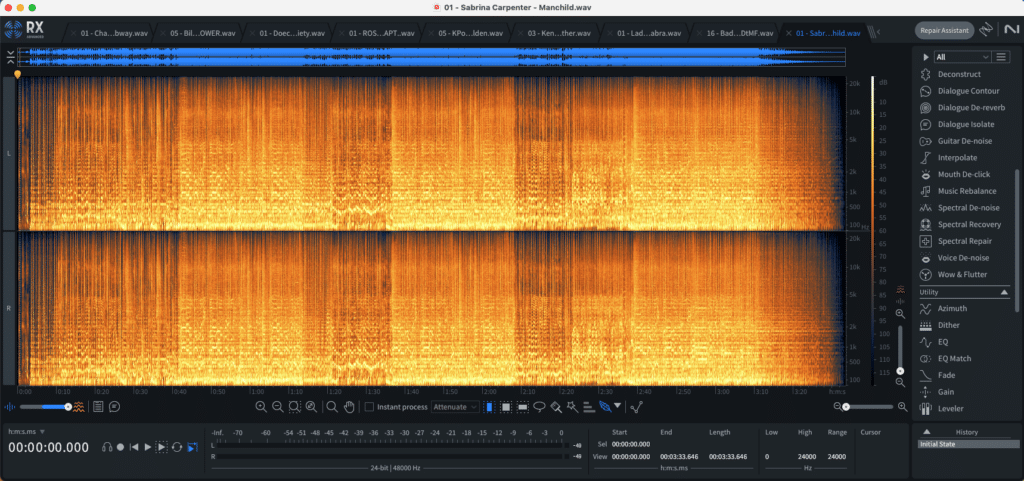Viewport: 1024px width, 481px height.
Task: Collapse the History panel arrow
Action: 926,431
